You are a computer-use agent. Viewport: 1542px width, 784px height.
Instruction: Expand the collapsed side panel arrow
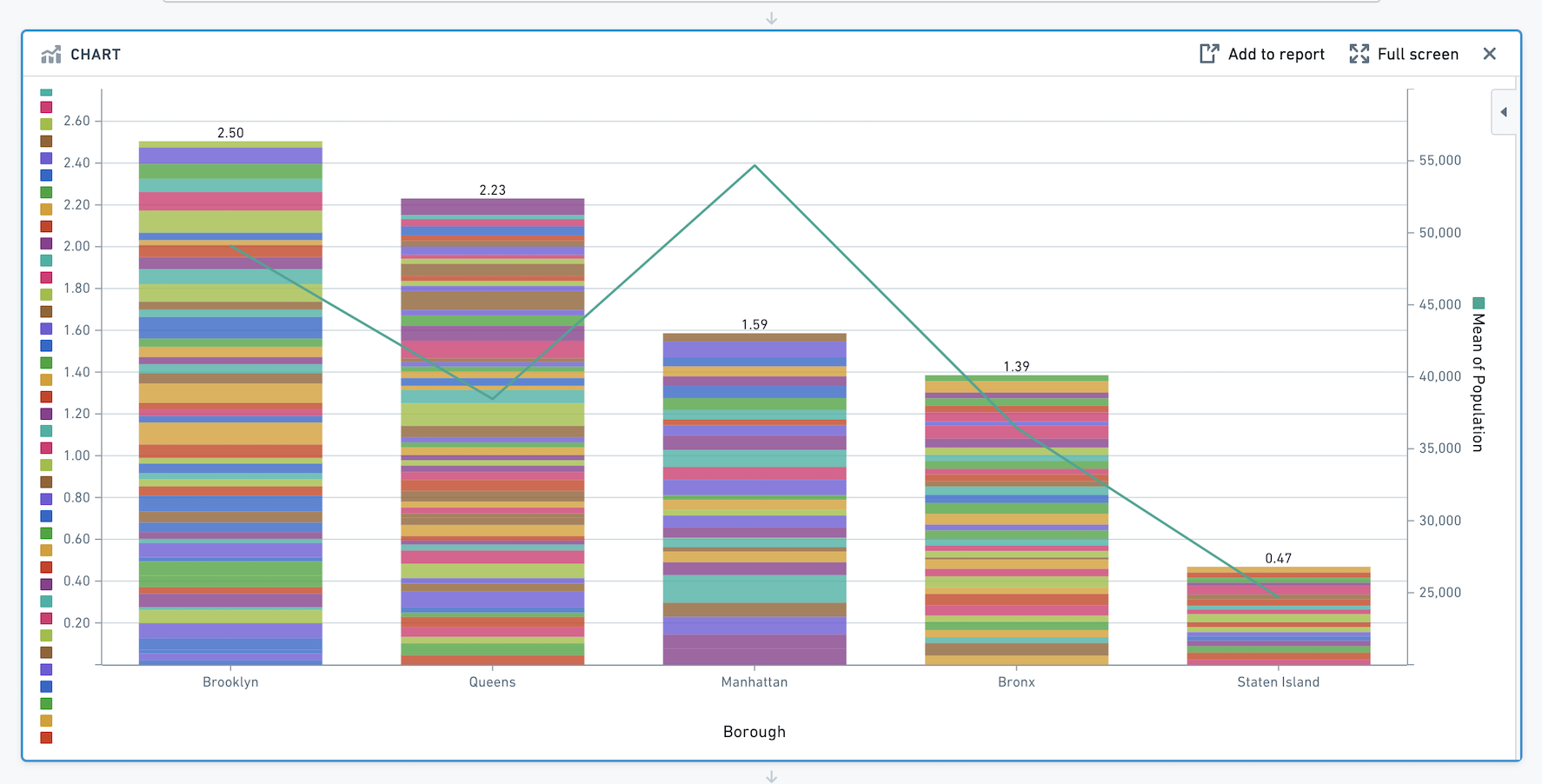(1504, 112)
